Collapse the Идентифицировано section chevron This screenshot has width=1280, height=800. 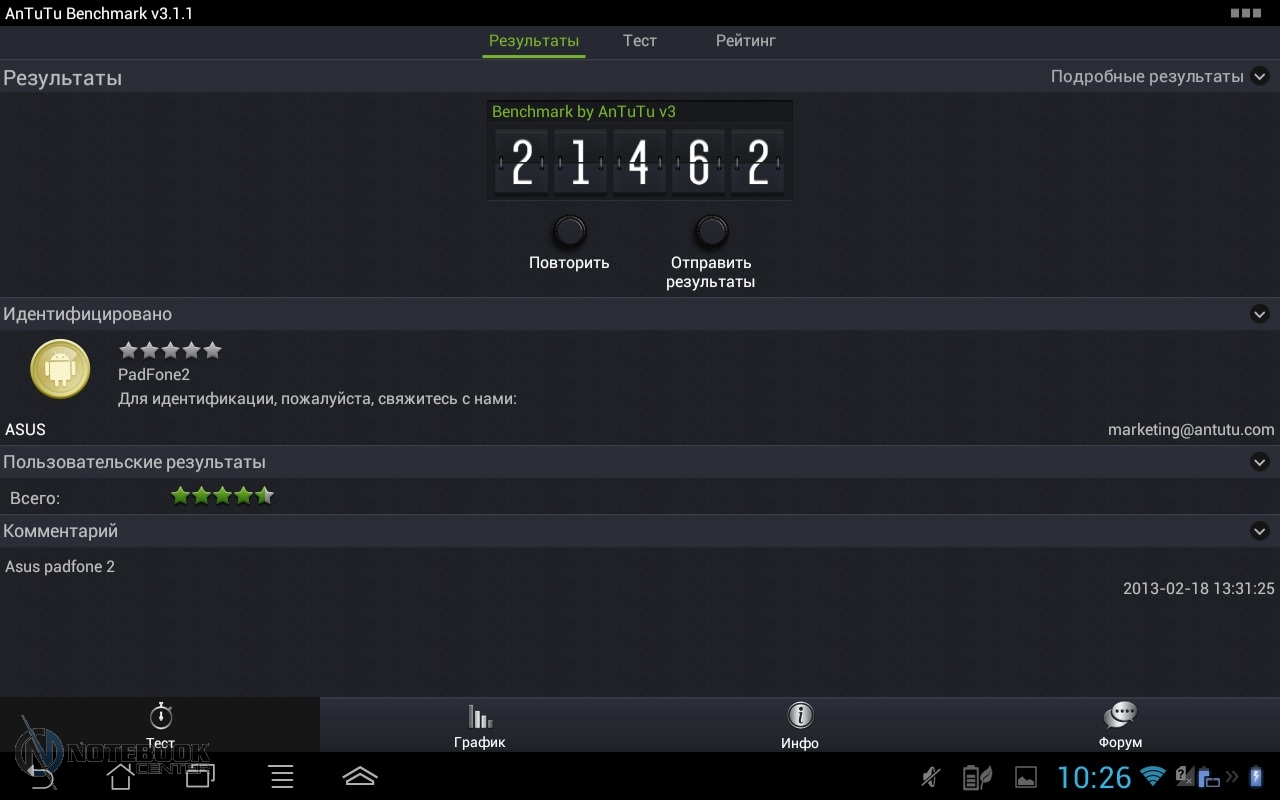[x=1259, y=314]
